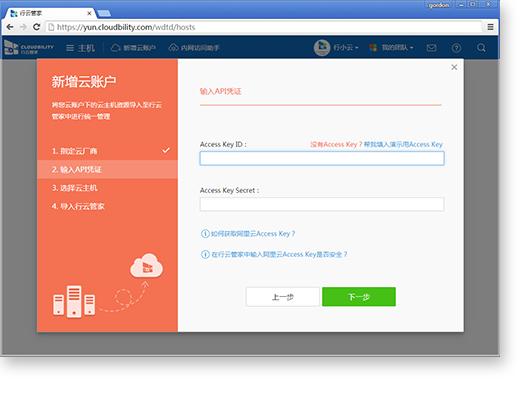520x394 pixels.
Task: Focus the Access Key Secret field
Action: click(322, 204)
